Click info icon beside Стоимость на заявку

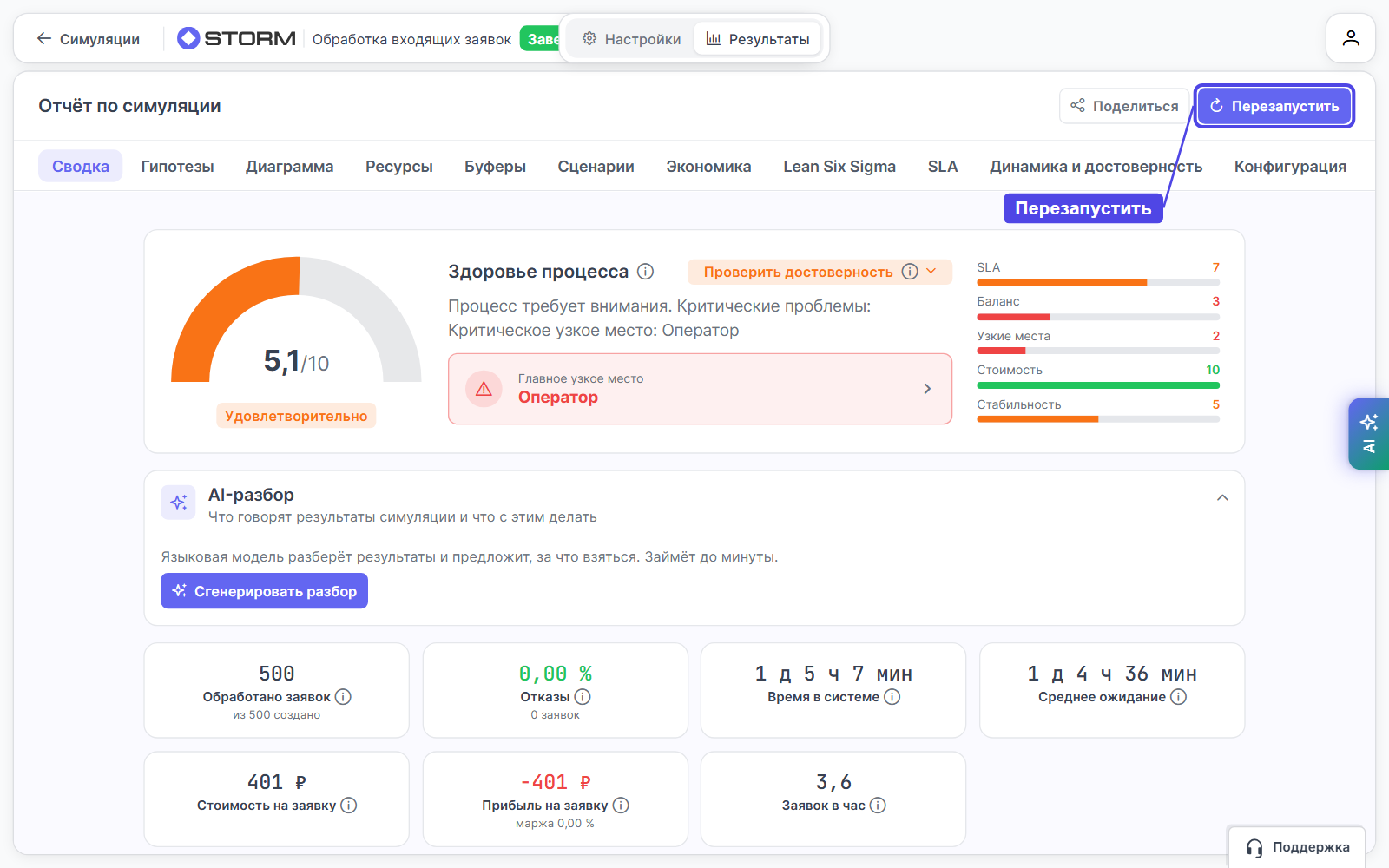click(x=348, y=806)
